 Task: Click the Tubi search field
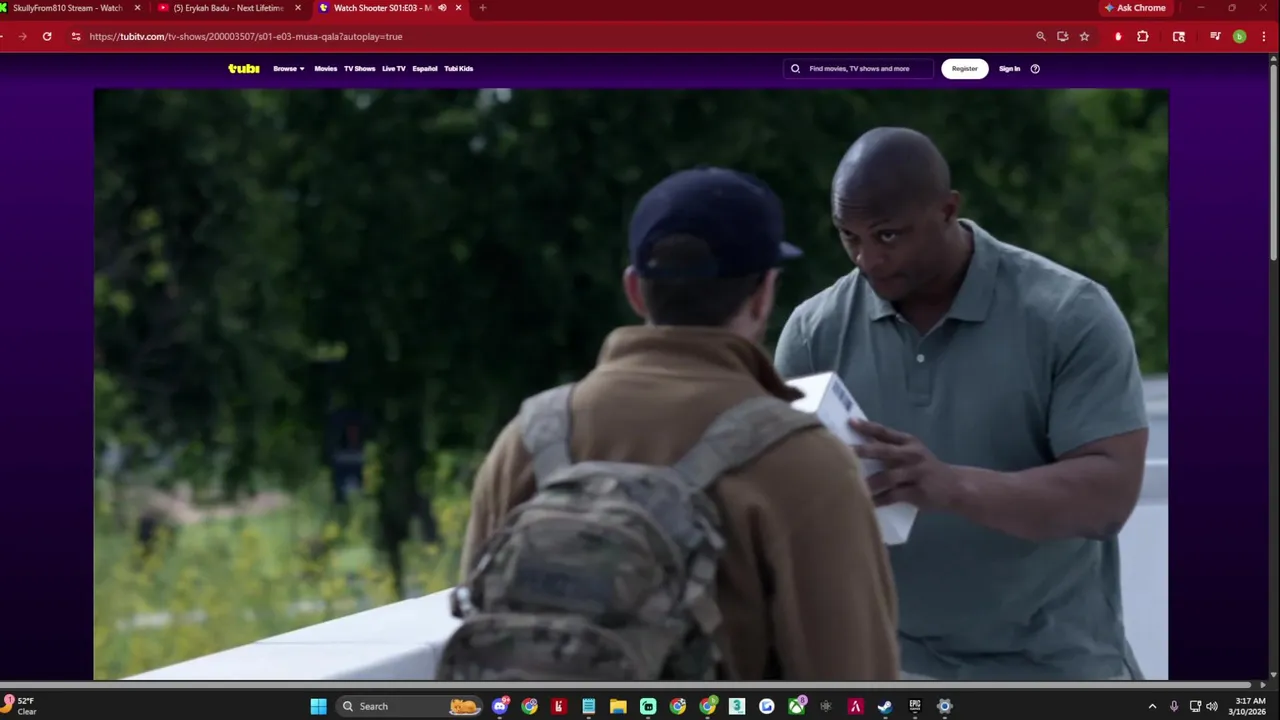858,69
